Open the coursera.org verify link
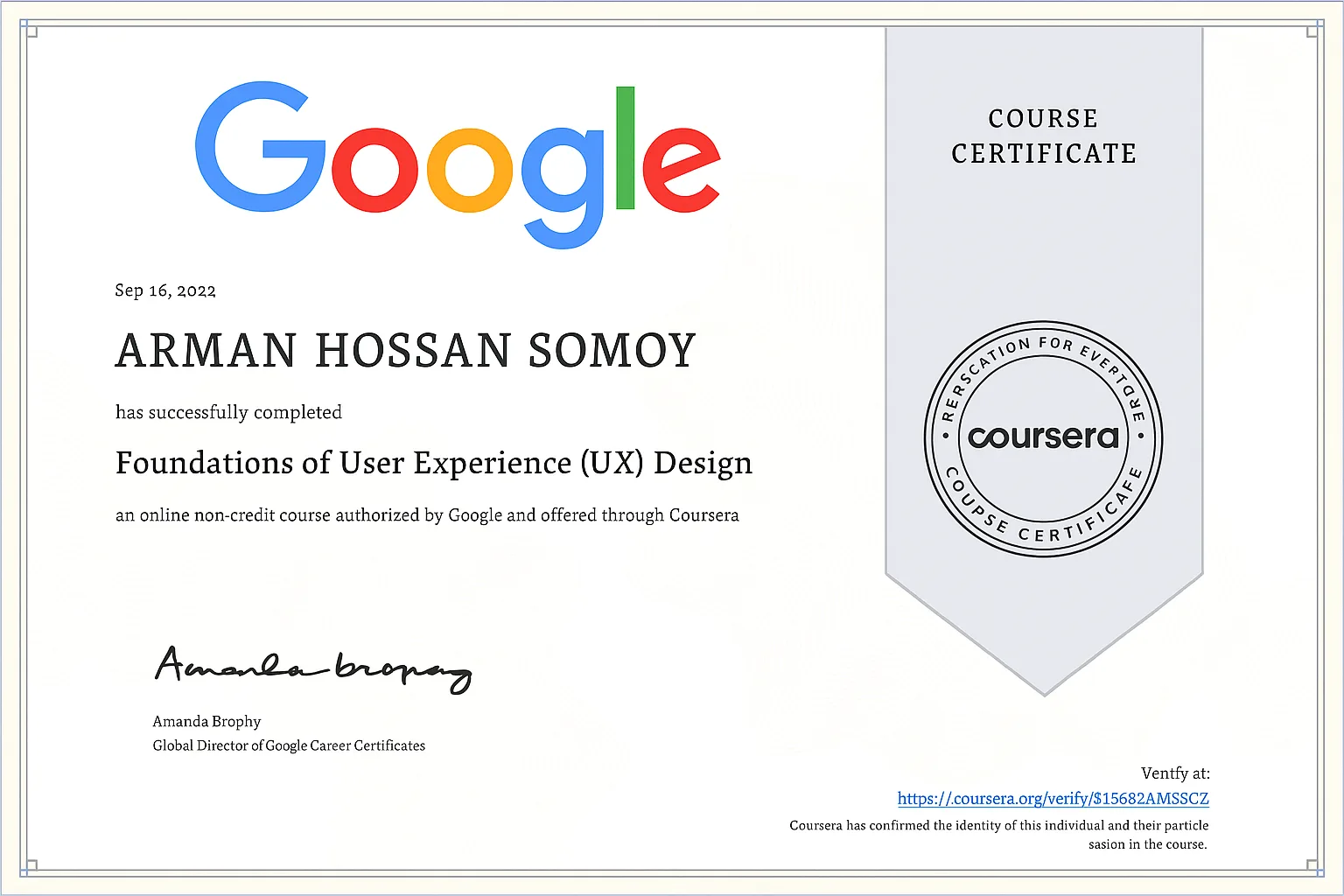The width and height of the screenshot is (1344, 896). (x=1053, y=798)
